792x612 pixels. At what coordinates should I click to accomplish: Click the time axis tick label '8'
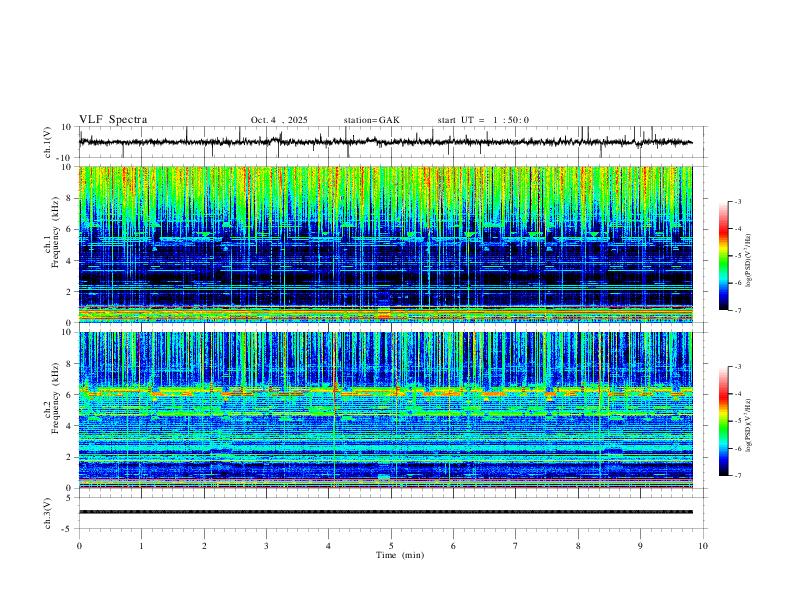point(578,546)
